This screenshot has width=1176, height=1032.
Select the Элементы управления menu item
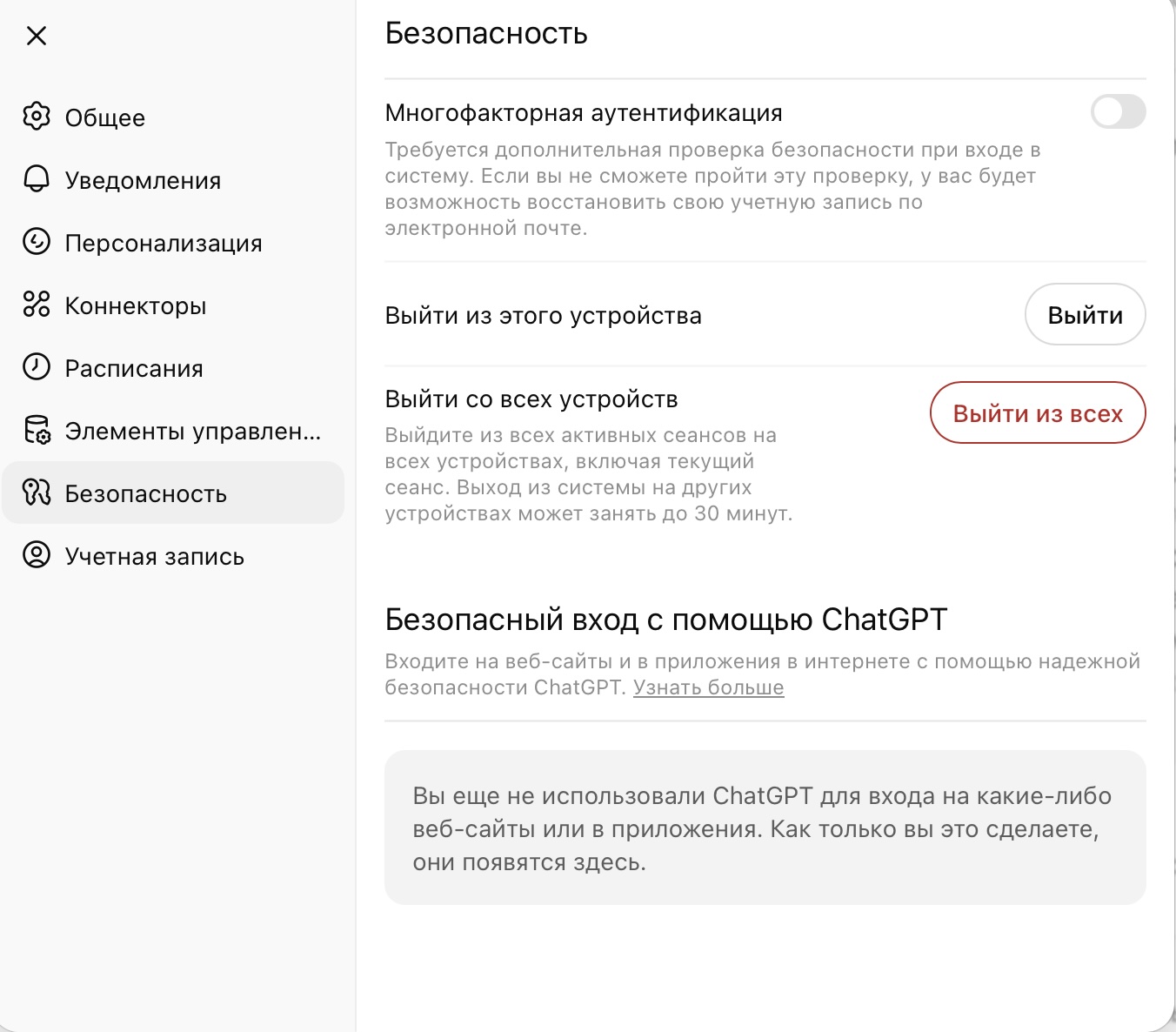click(x=193, y=431)
